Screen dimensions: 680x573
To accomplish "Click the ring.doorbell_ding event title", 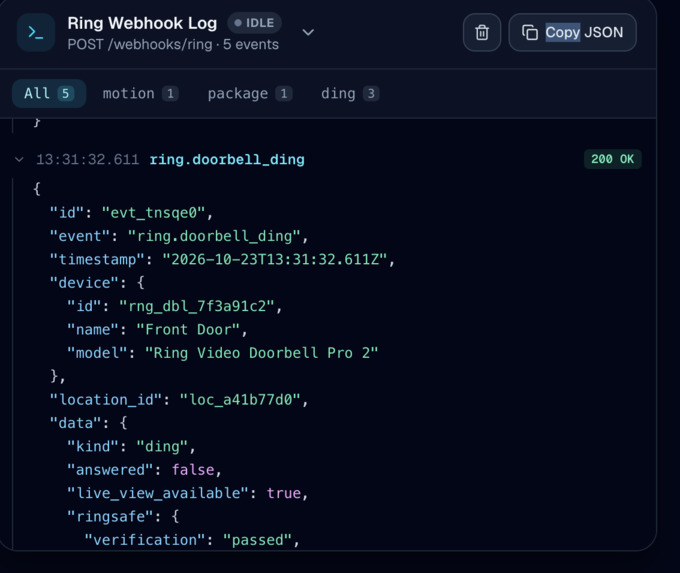I will (x=227, y=160).
